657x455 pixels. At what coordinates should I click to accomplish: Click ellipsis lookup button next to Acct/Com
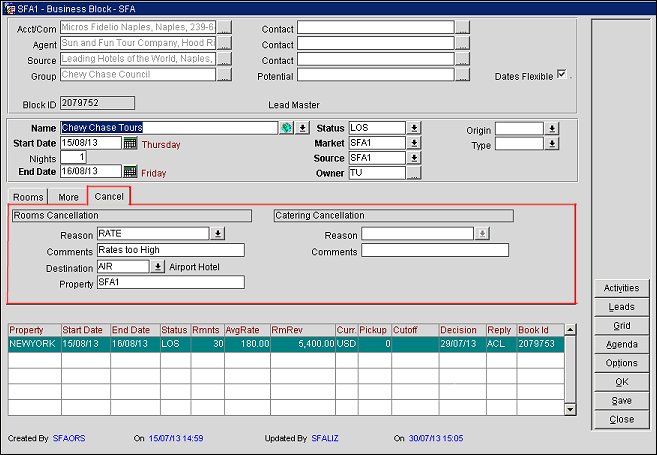[x=223, y=28]
